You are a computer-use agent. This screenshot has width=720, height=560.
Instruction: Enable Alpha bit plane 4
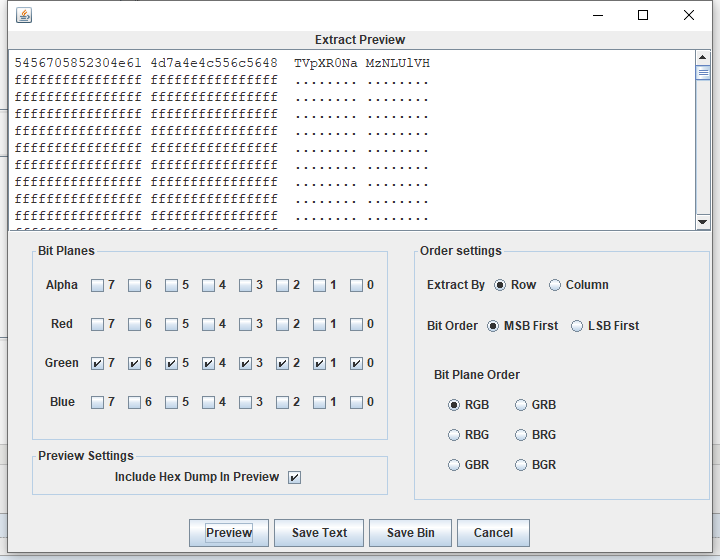[x=208, y=286]
